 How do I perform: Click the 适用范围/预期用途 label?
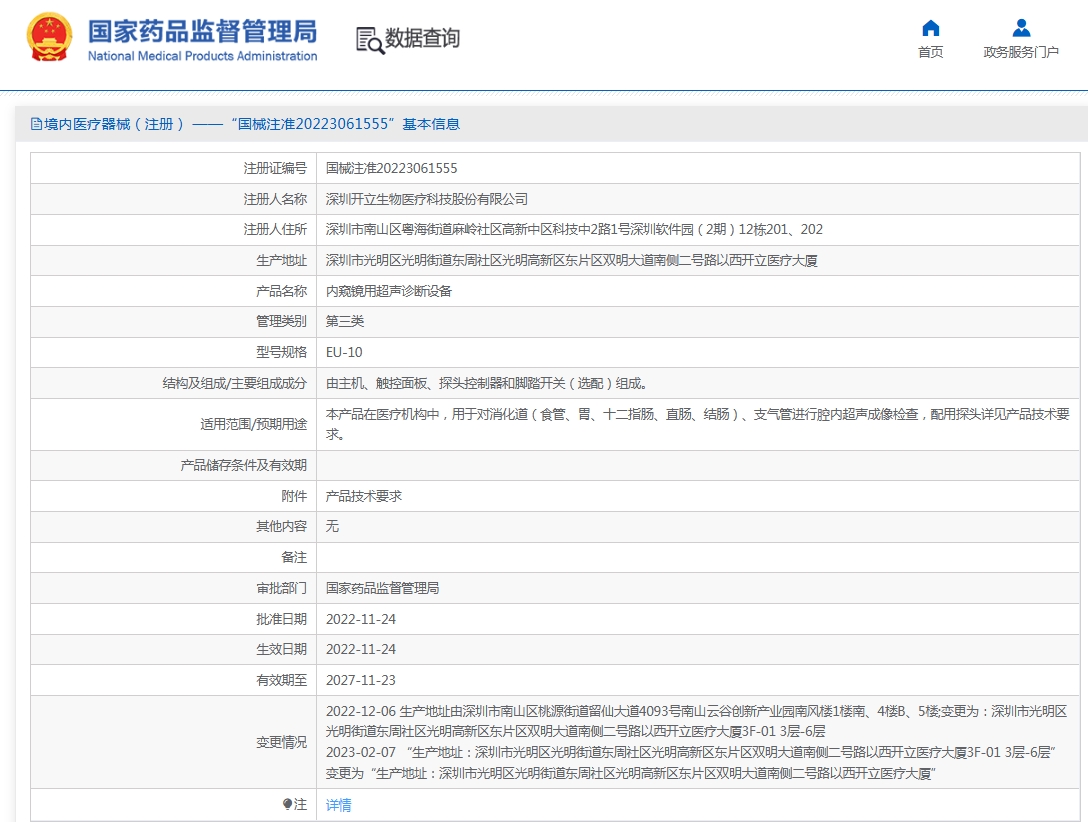(253, 424)
